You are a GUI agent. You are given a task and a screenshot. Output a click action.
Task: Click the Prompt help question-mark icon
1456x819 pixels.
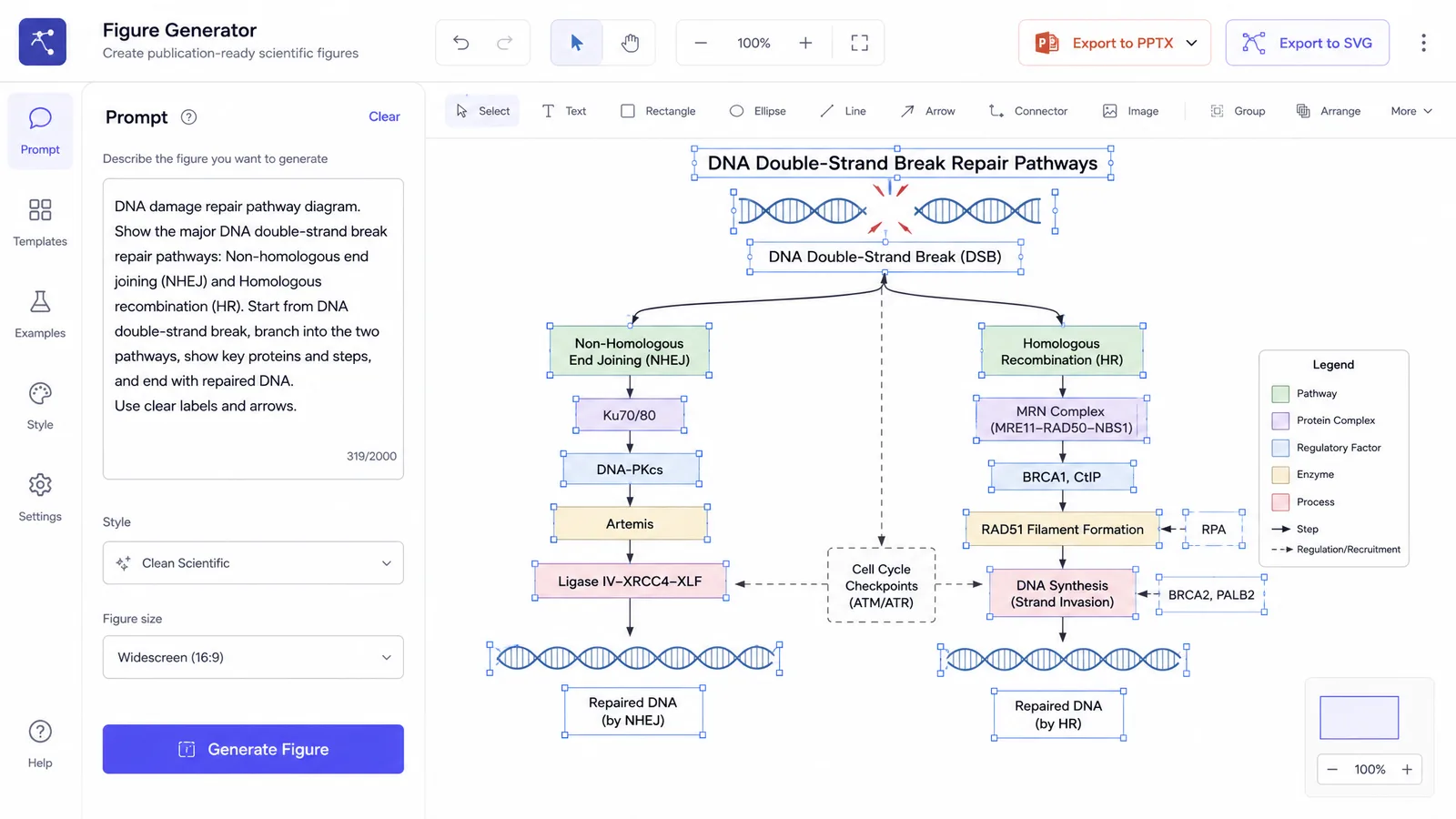pos(188,117)
